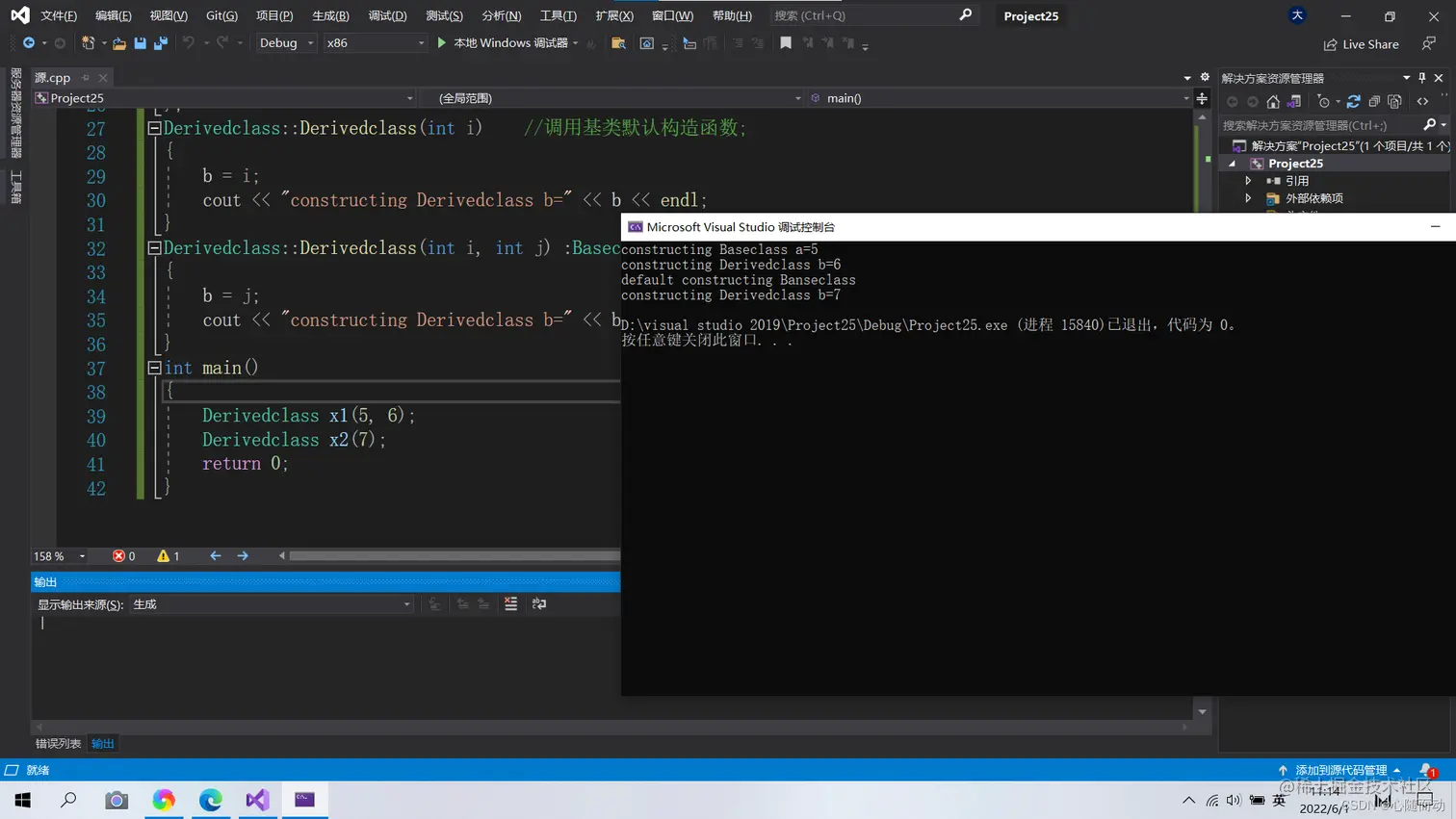Open the Windows Start menu

coord(23,800)
